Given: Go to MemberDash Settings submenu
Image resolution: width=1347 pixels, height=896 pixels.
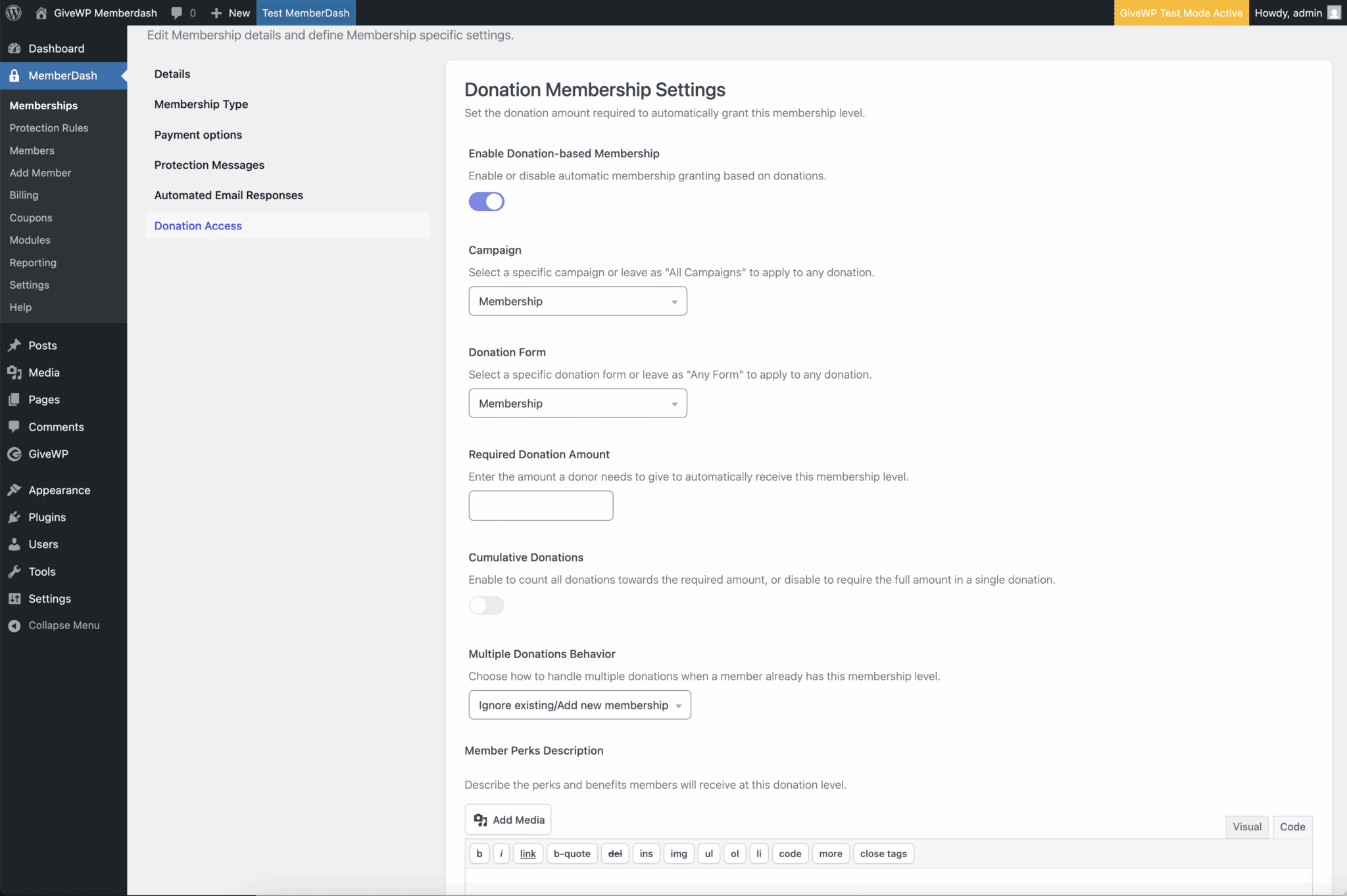Looking at the screenshot, I should tap(29, 285).
